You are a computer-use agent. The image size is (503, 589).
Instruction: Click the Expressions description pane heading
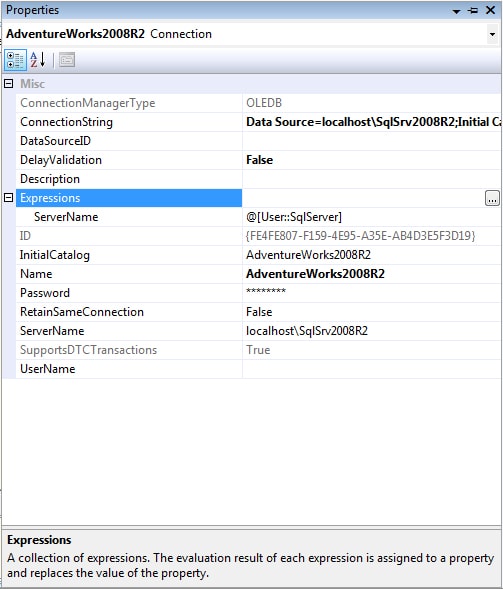39,540
